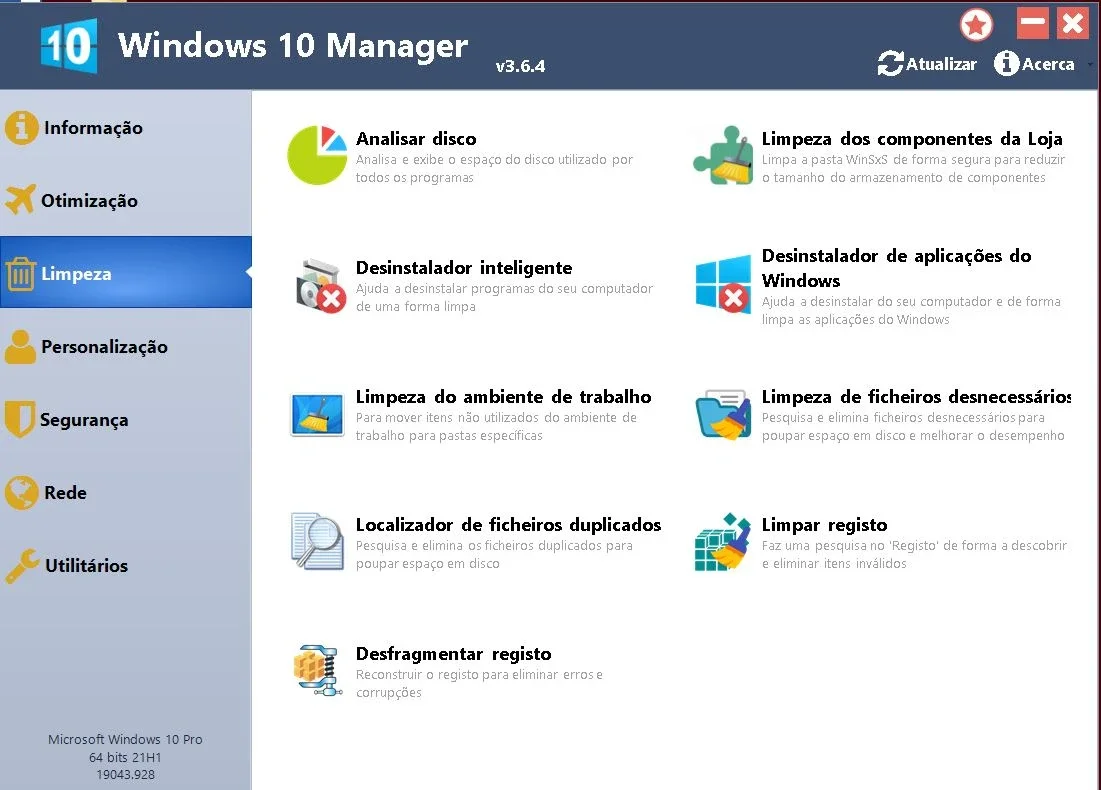Open Limpeza do ambiente de trabalho title
The width and height of the screenshot is (1101, 790).
click(503, 397)
